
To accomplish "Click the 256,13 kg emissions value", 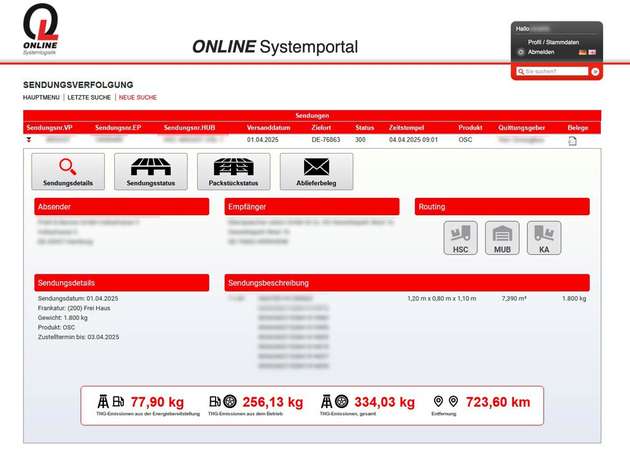I will [x=273, y=402].
